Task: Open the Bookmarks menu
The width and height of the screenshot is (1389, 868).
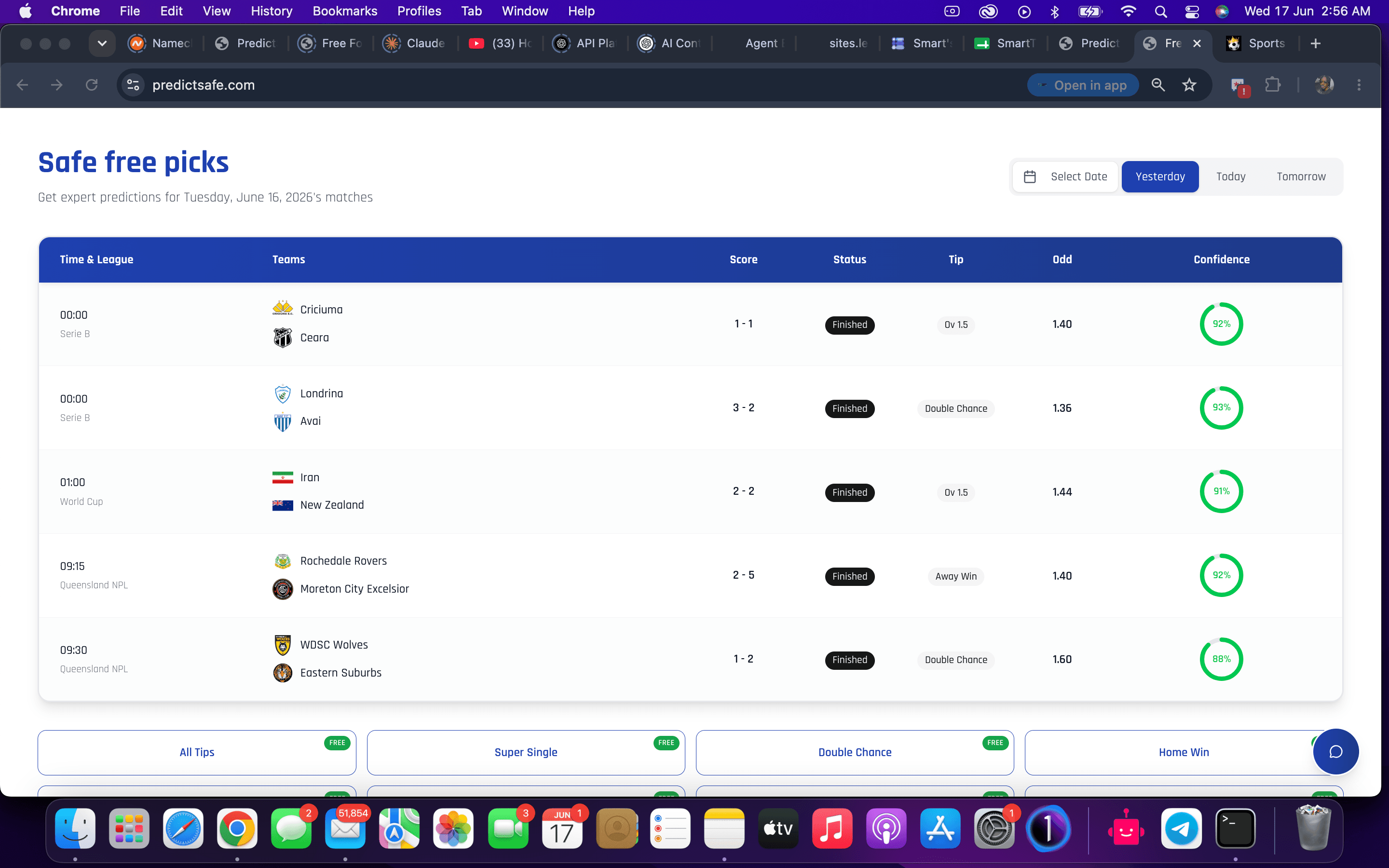Action: click(x=345, y=11)
